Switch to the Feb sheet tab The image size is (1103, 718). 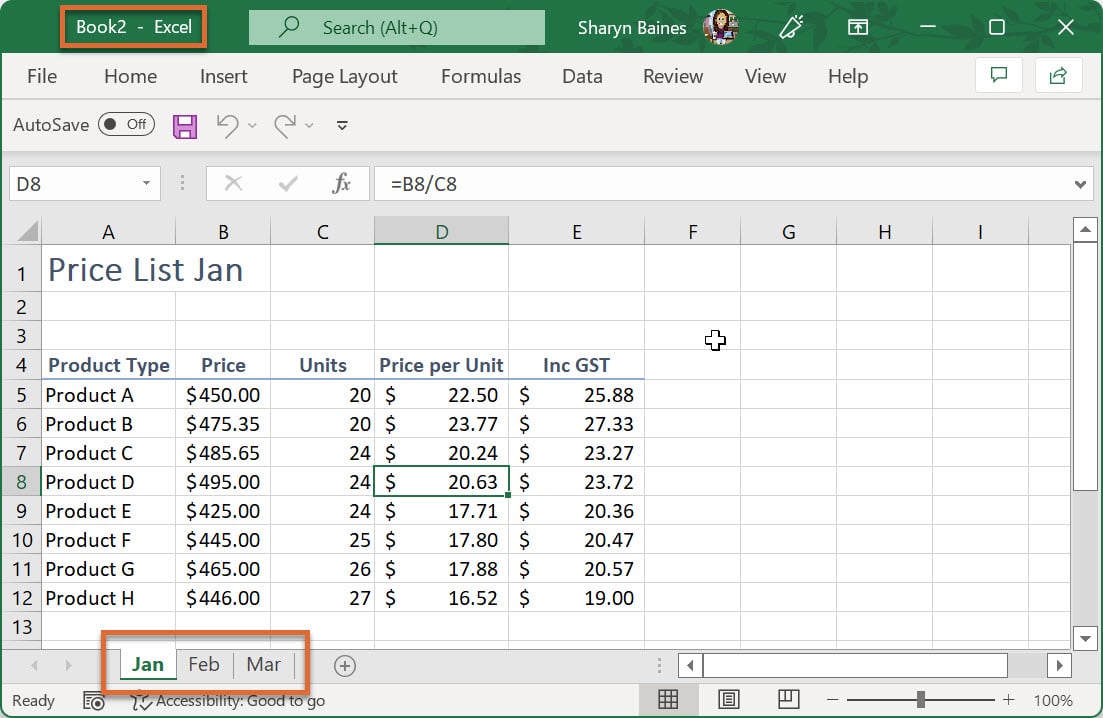204,664
